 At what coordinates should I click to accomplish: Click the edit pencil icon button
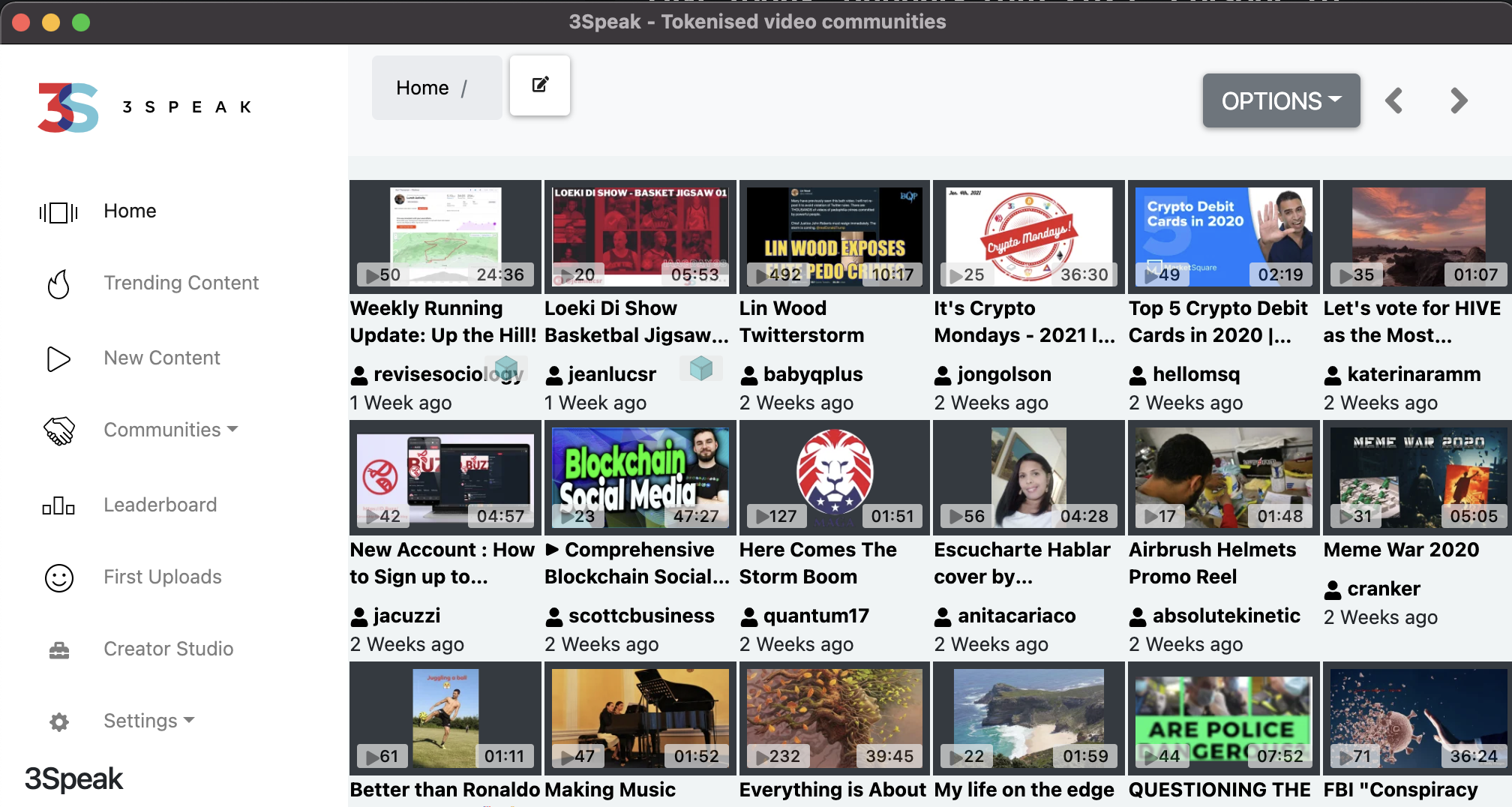[x=540, y=85]
